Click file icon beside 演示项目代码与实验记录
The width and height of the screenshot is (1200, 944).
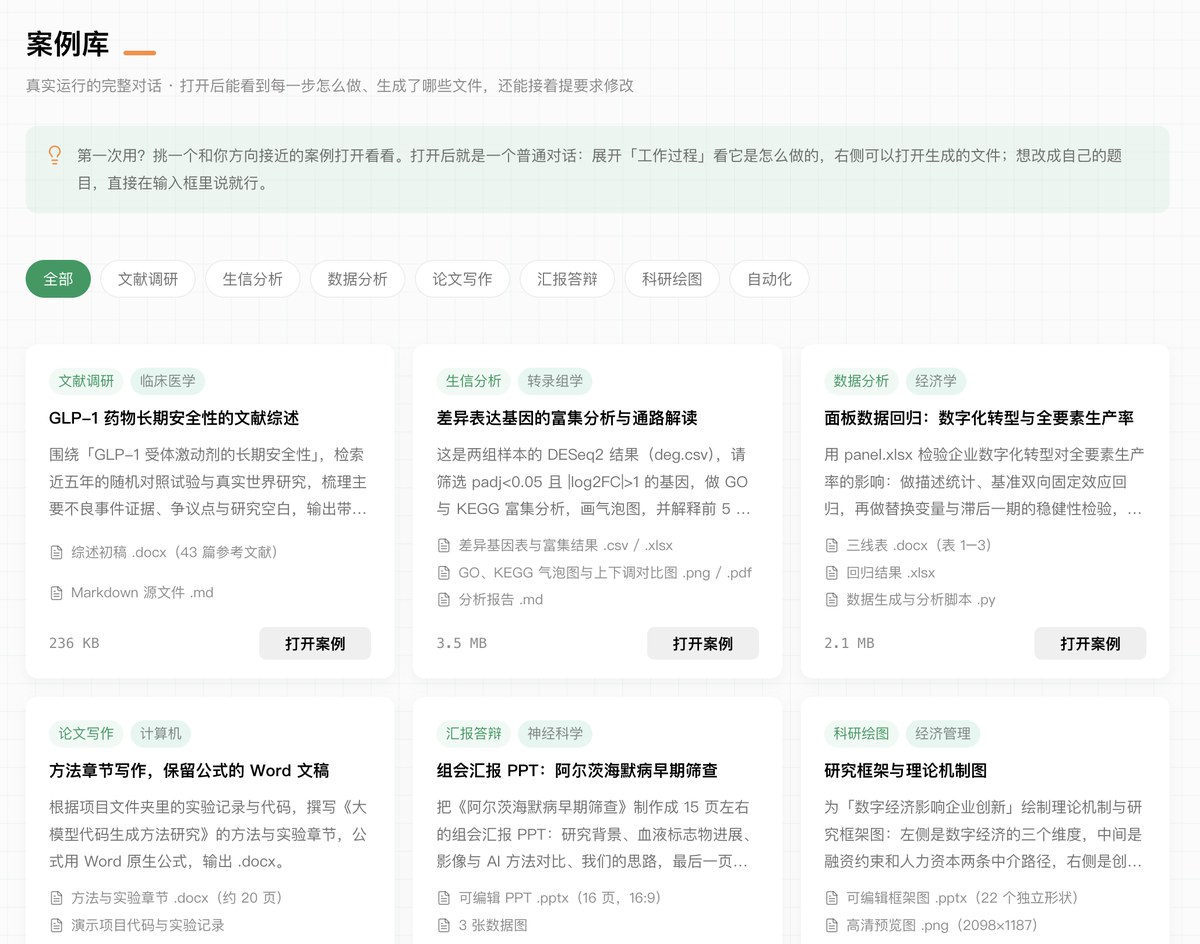pos(56,925)
